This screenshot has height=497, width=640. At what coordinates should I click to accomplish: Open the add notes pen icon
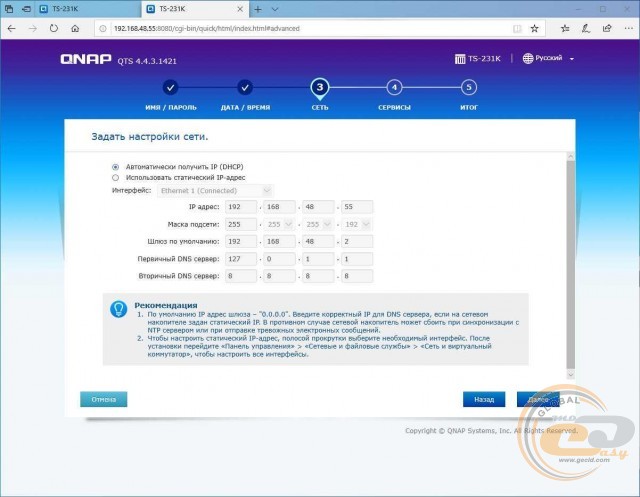click(586, 29)
